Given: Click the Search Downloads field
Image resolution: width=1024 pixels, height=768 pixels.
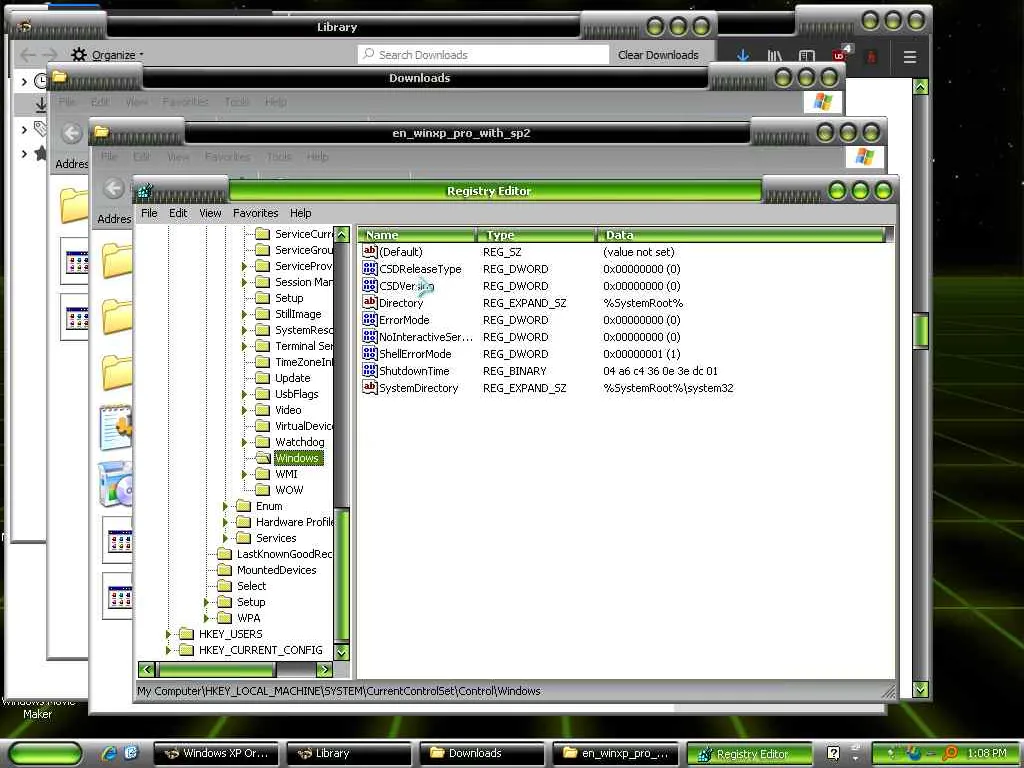Looking at the screenshot, I should [x=483, y=55].
